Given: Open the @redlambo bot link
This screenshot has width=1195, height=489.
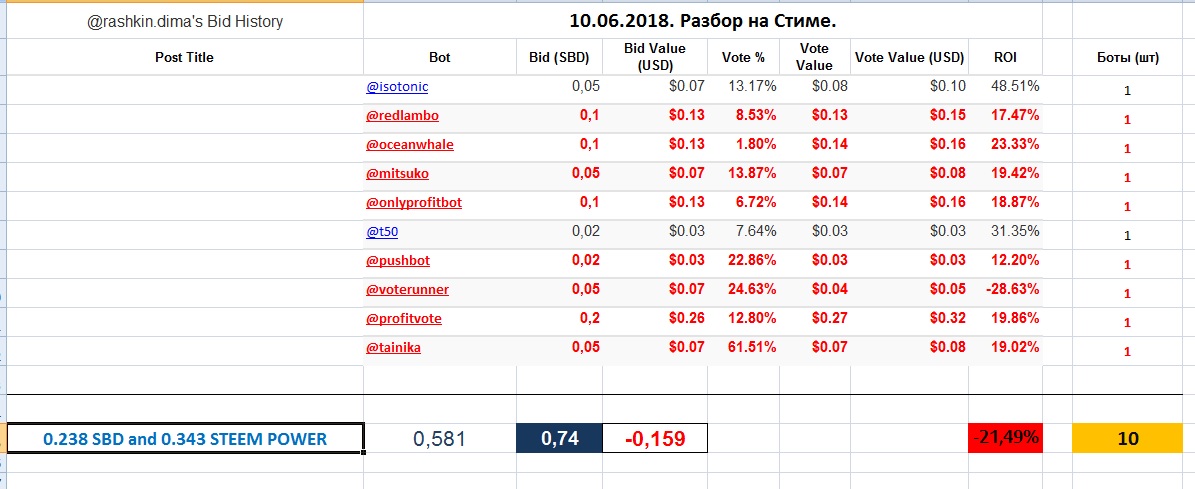Looking at the screenshot, I should point(402,116).
